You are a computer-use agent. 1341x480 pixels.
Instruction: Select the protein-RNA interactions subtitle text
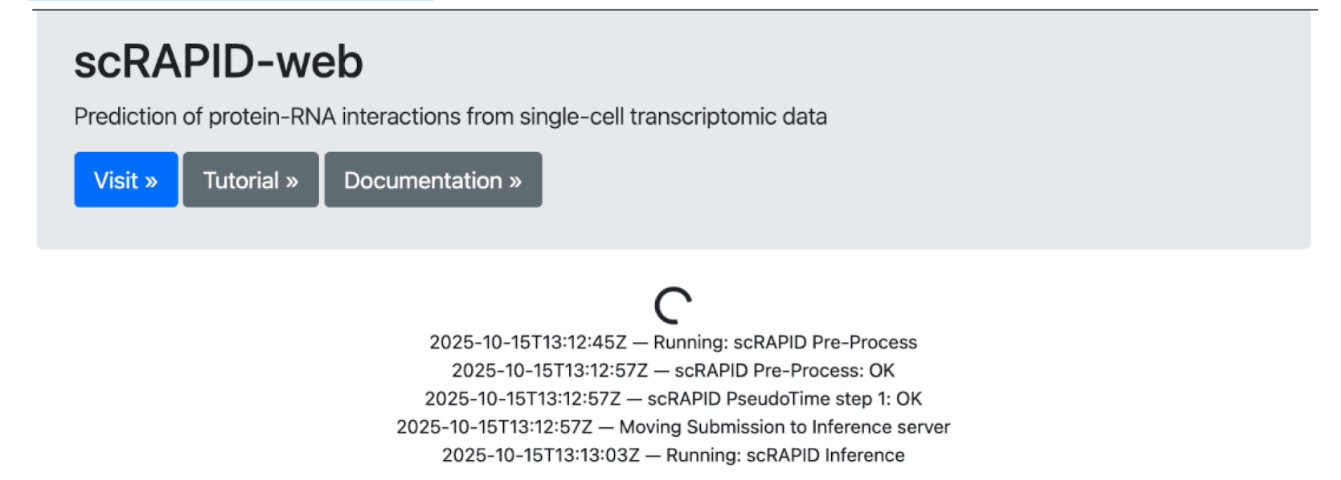(x=450, y=117)
